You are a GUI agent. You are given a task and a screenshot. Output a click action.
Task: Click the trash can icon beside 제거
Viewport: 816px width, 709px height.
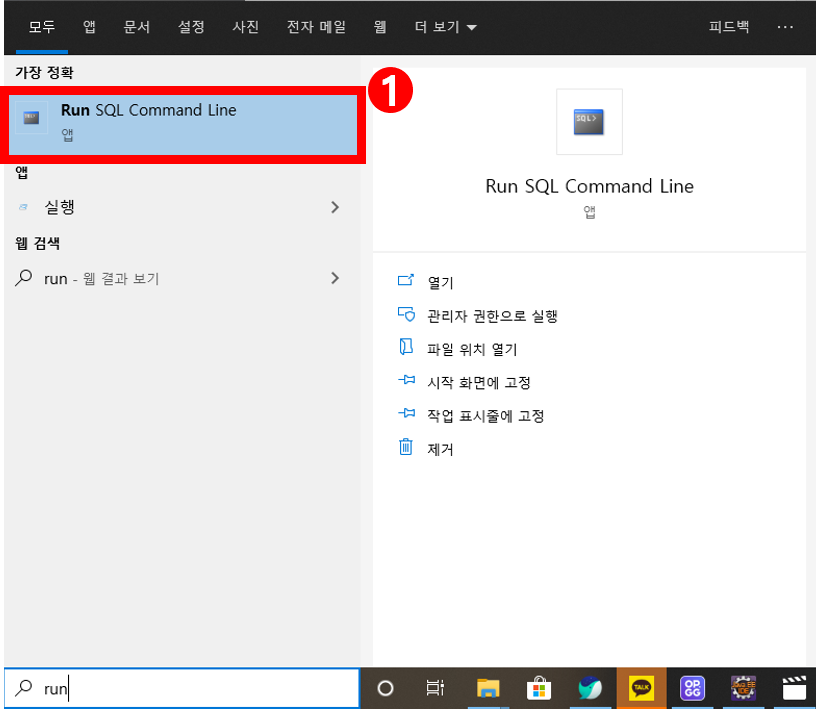406,447
